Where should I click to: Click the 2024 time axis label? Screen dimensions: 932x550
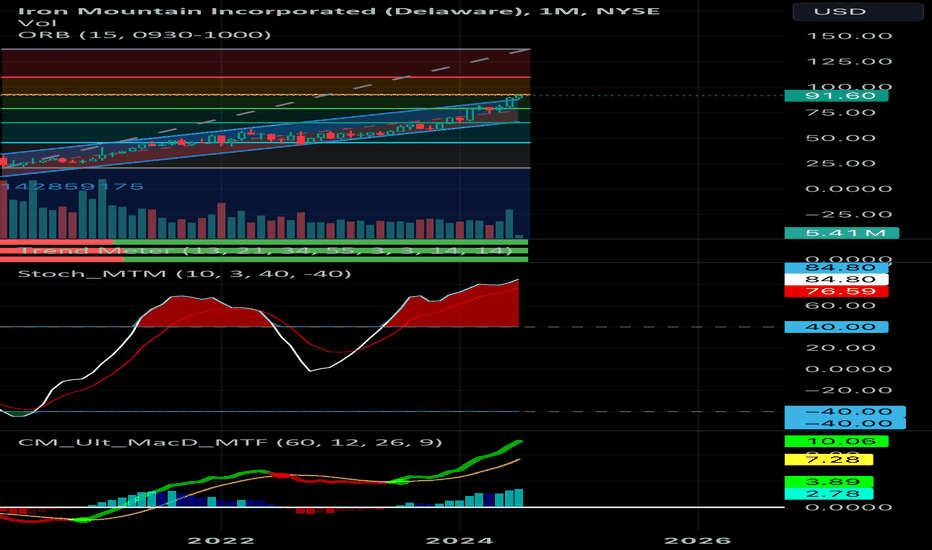(x=459, y=540)
